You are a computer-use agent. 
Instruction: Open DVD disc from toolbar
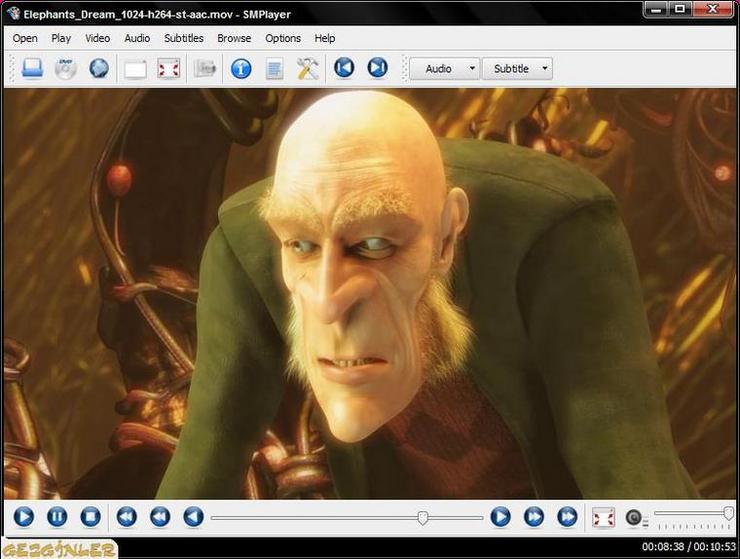click(x=66, y=68)
